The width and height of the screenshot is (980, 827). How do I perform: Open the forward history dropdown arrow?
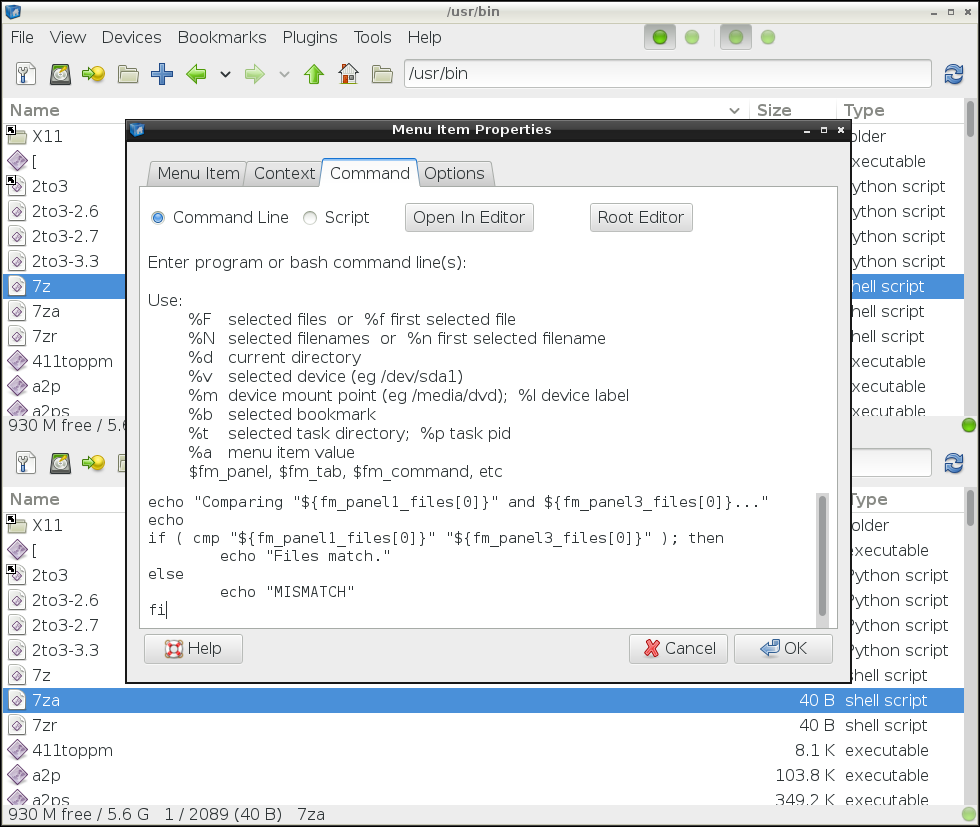pyautogui.click(x=284, y=74)
